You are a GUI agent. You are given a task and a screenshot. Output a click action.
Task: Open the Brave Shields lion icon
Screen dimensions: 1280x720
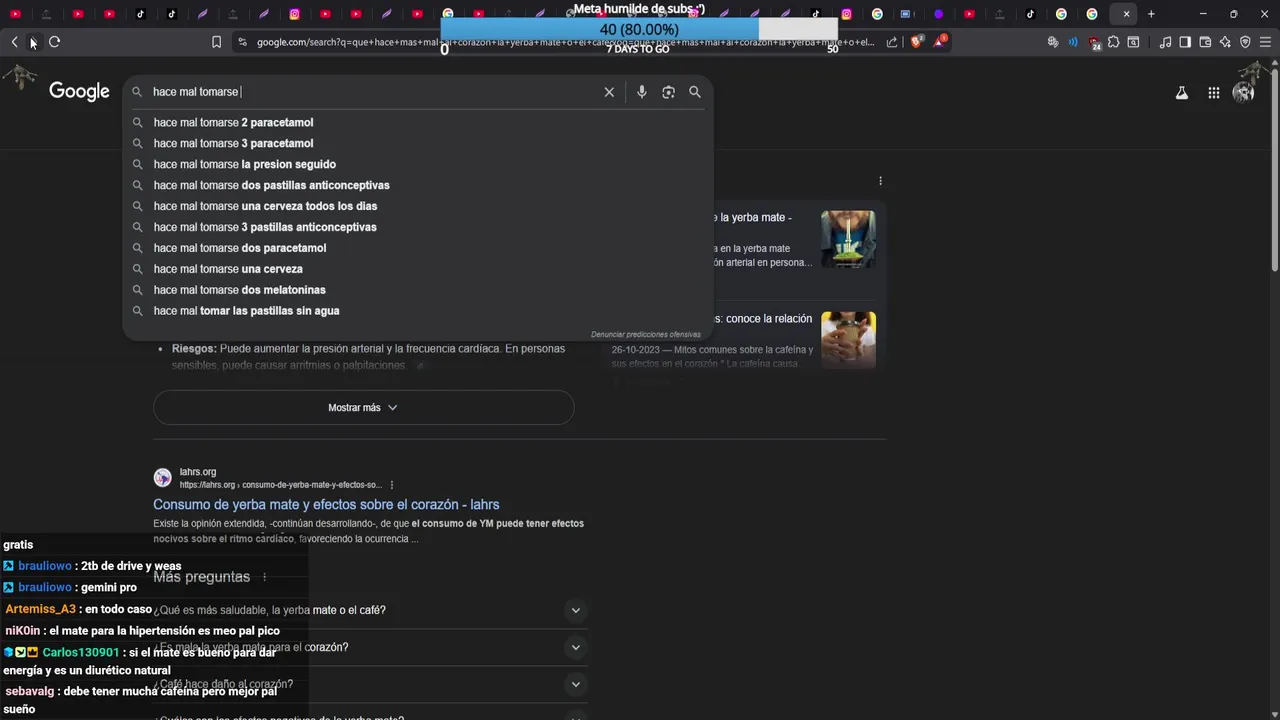tap(916, 42)
